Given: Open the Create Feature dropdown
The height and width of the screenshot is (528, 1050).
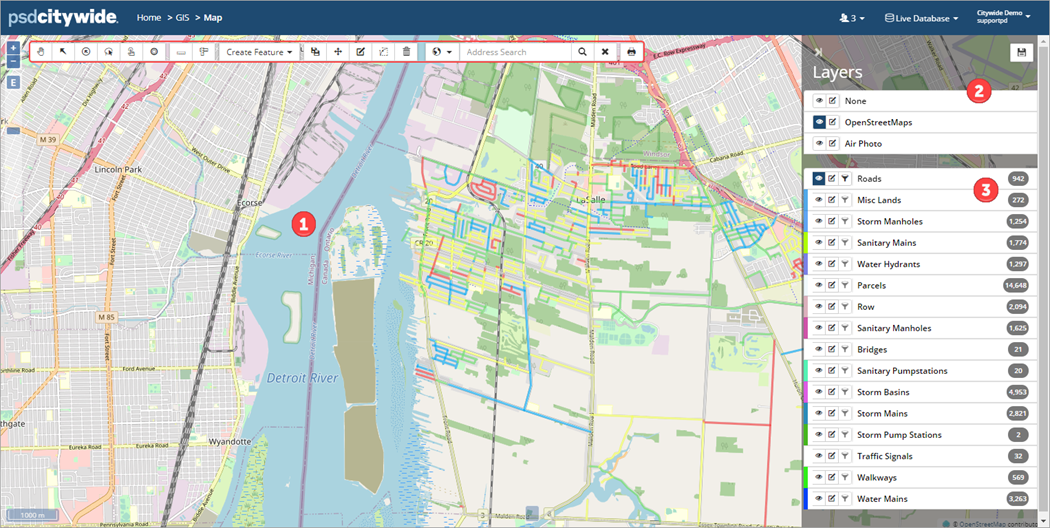Looking at the screenshot, I should coord(259,52).
